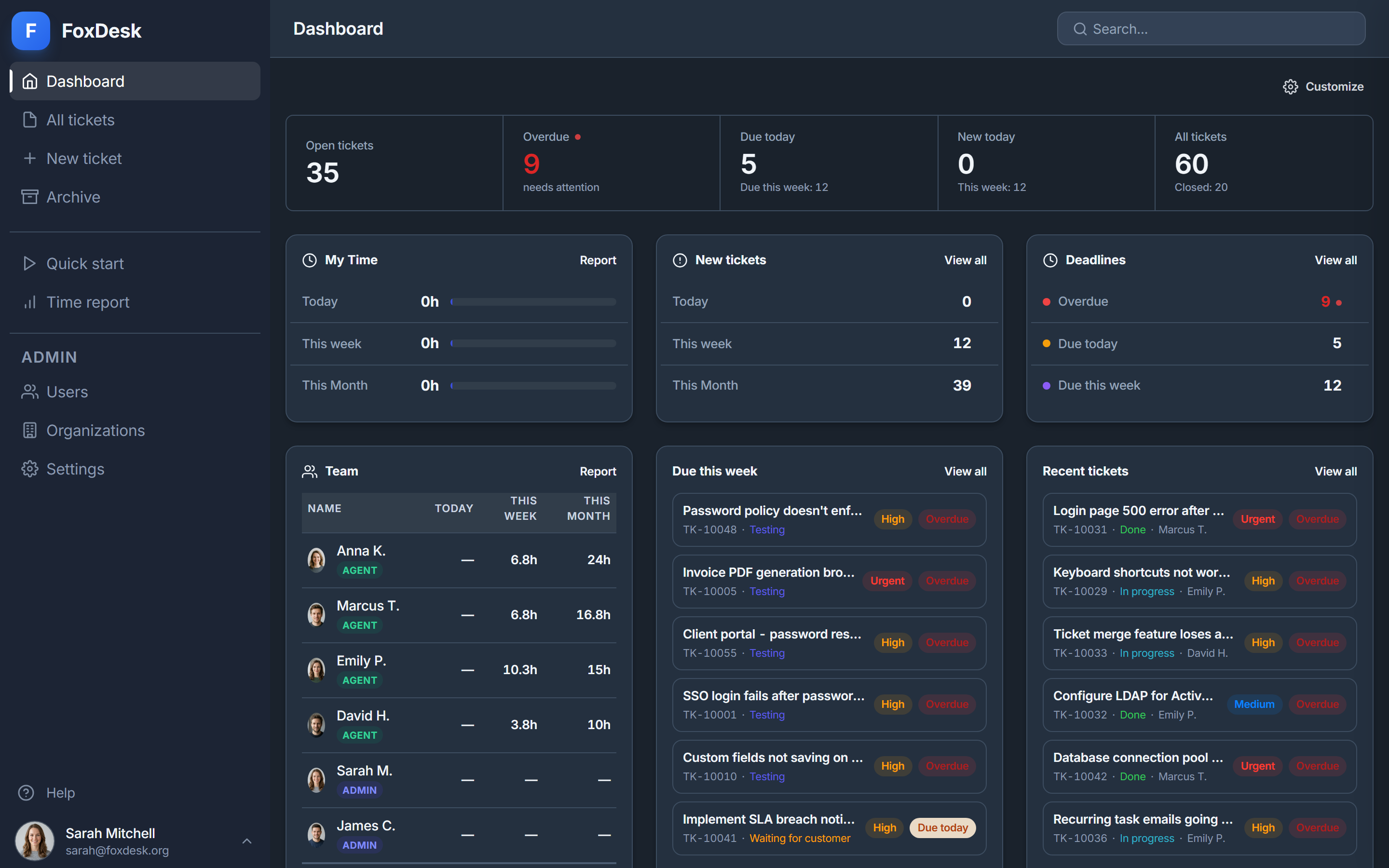
Task: Open the Report link in My Time
Action: click(x=598, y=259)
